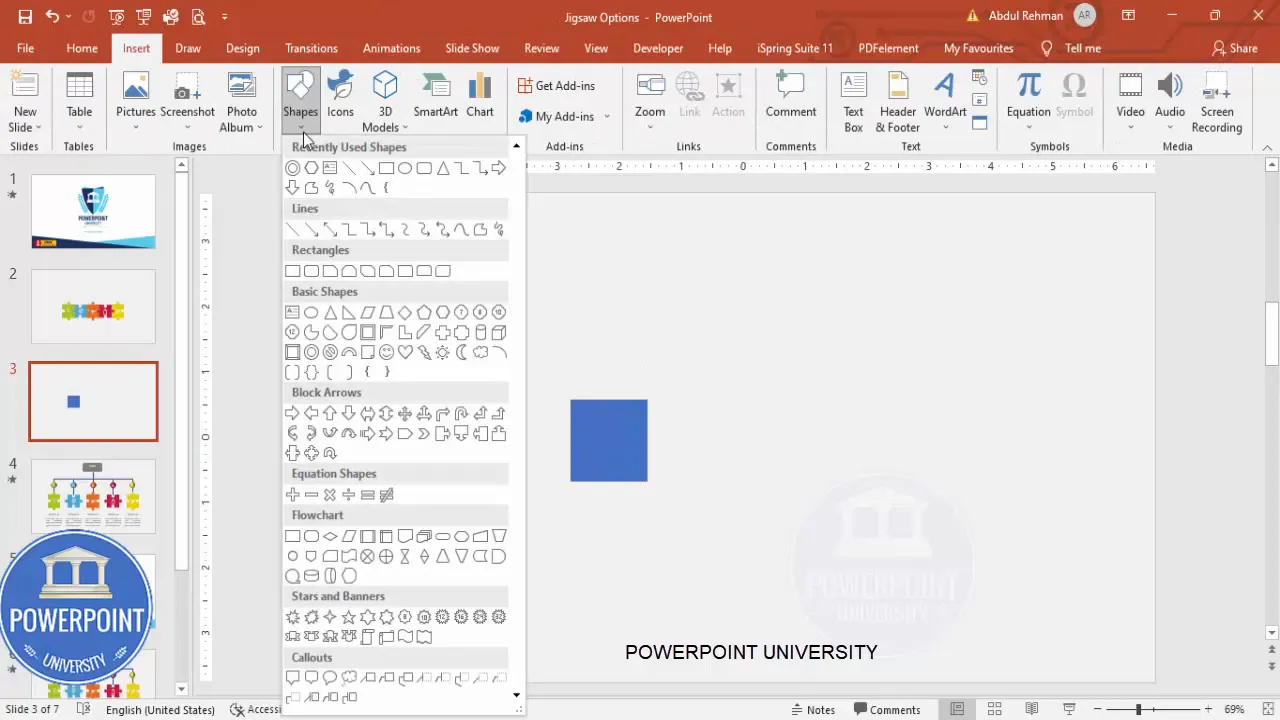Select the oval speech bubble callout
This screenshot has width=1280, height=720.
pos(330,677)
